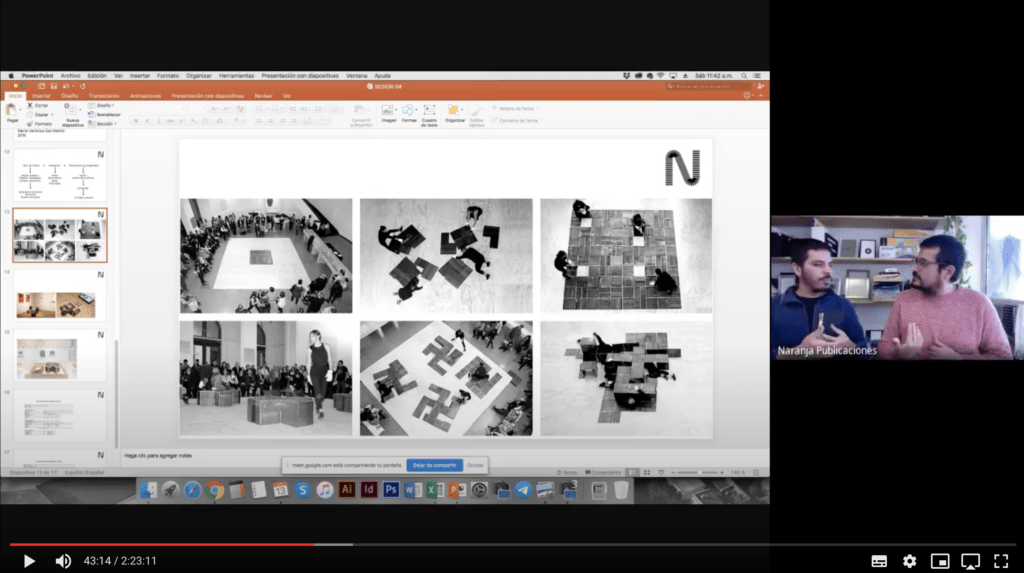Toggle the Comentarios pane button

603,472
